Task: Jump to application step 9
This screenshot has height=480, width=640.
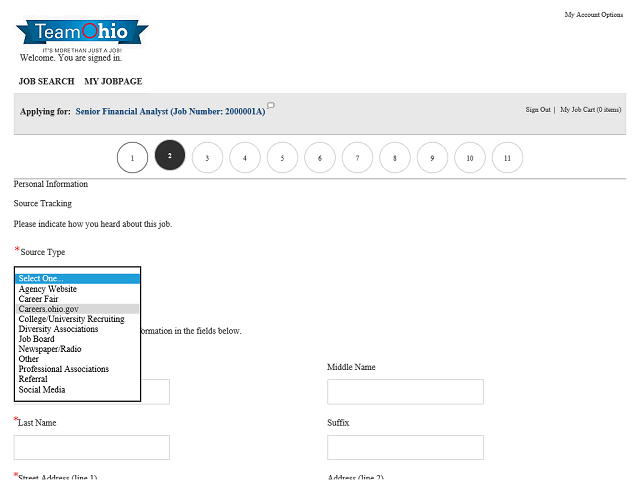Action: click(432, 158)
